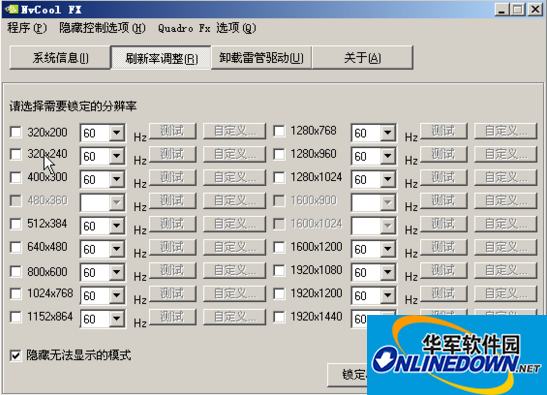
Task: Minimize the NvCool FX window
Action: click(x=502, y=9)
